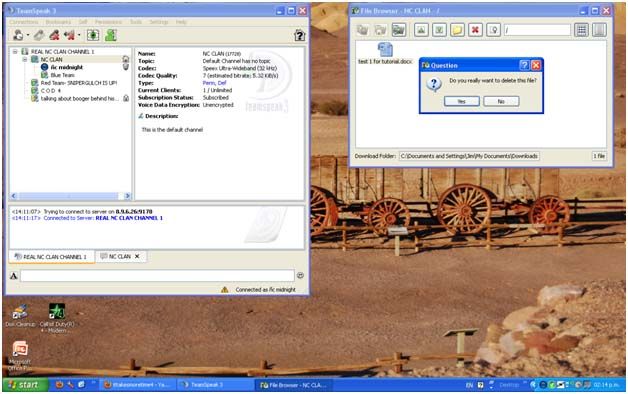Click the red away-status toolbar icon
The image size is (628, 394).
(x=54, y=35)
